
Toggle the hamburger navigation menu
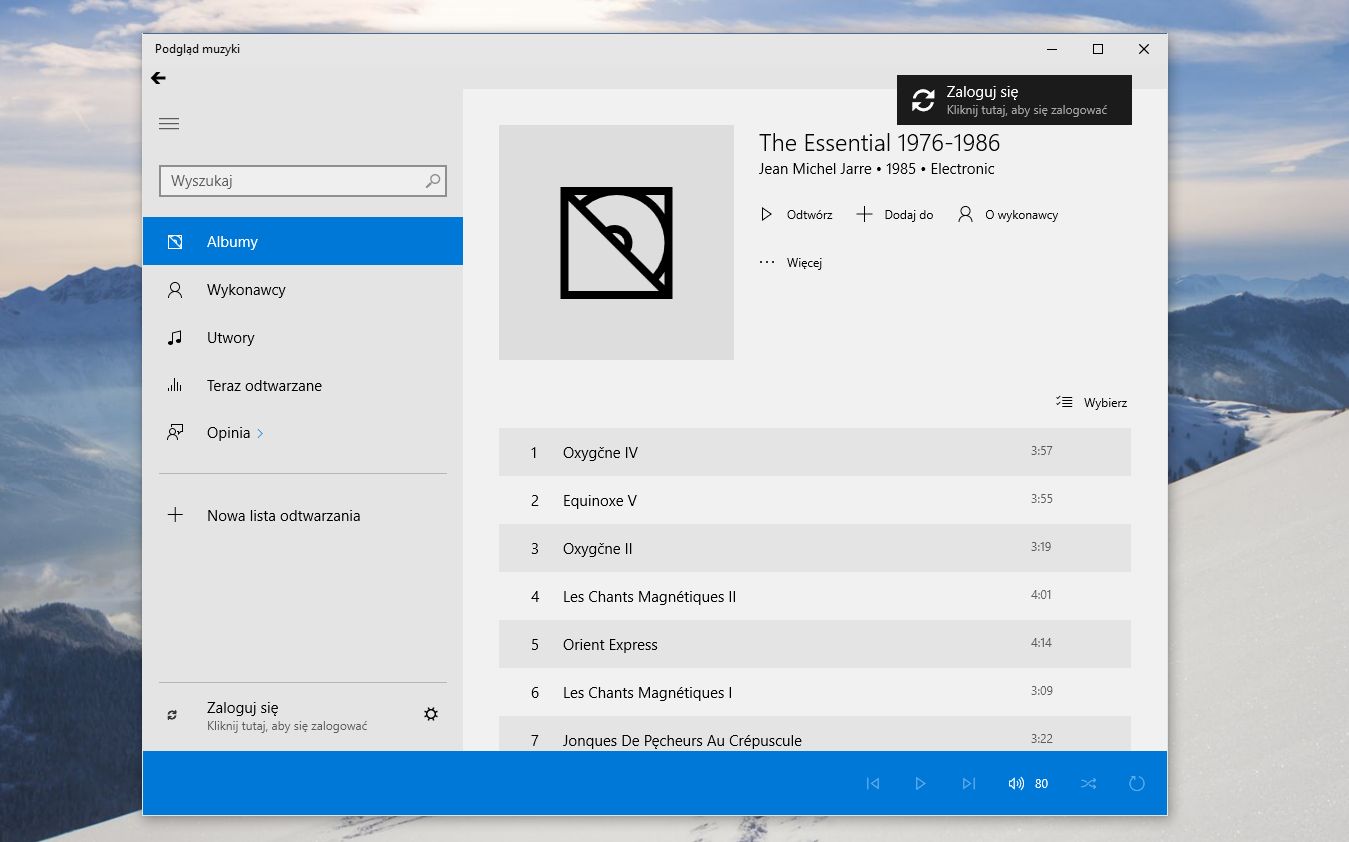169,124
